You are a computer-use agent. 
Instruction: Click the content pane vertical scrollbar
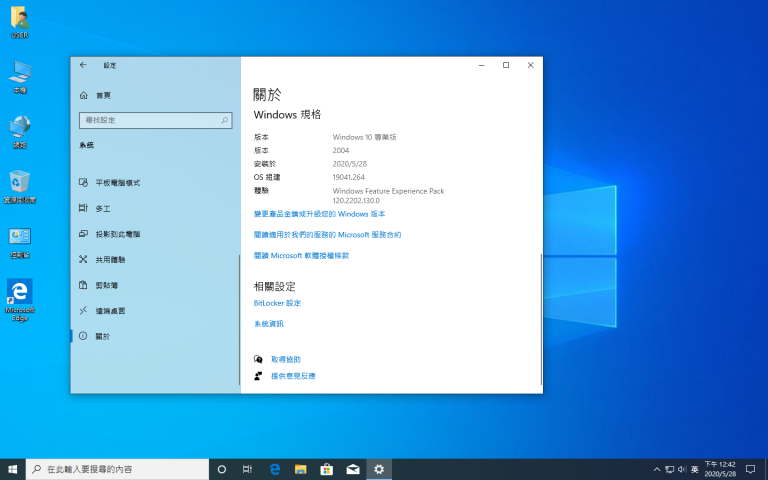click(x=541, y=319)
